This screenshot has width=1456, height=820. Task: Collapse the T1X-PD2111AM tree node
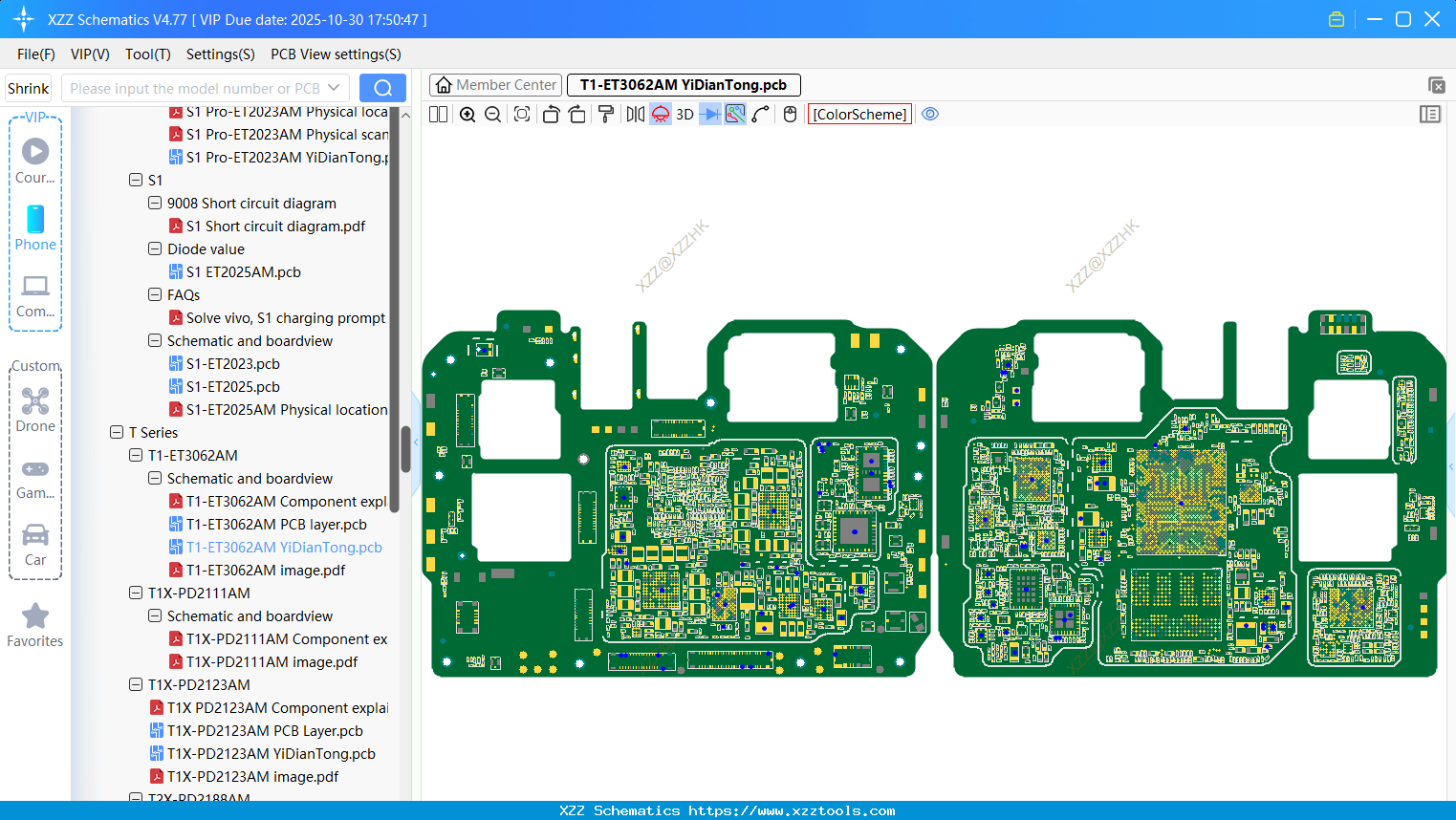(x=136, y=593)
